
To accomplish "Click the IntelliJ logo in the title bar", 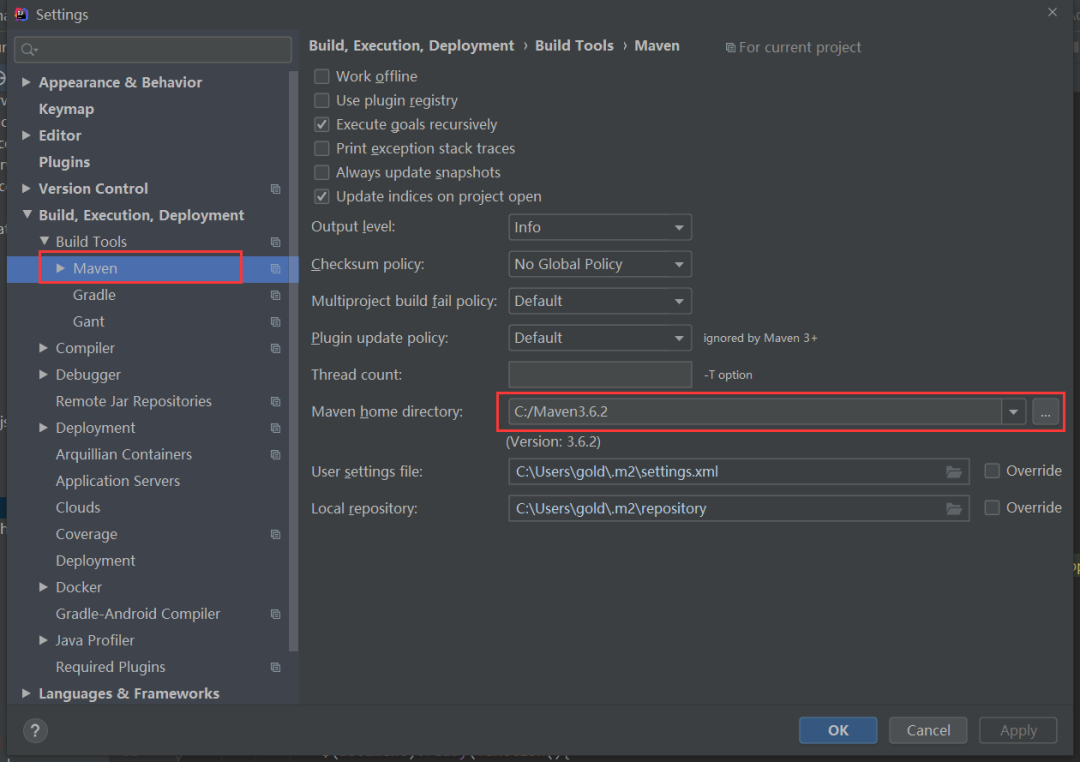I will click(x=21, y=14).
